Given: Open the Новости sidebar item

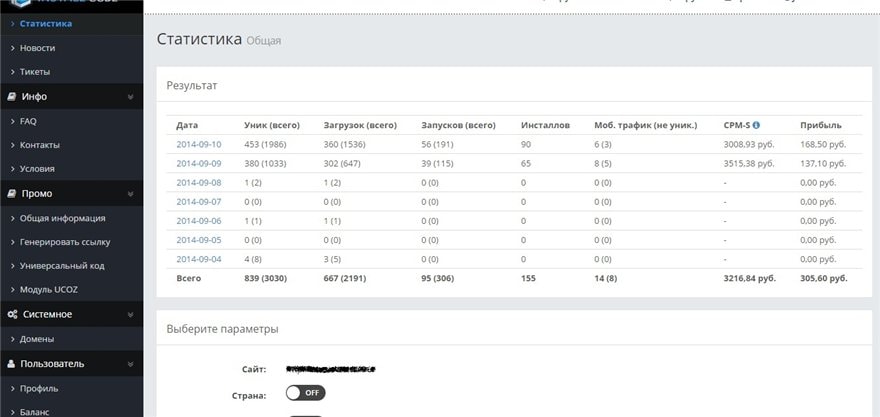Looking at the screenshot, I should (x=37, y=48).
